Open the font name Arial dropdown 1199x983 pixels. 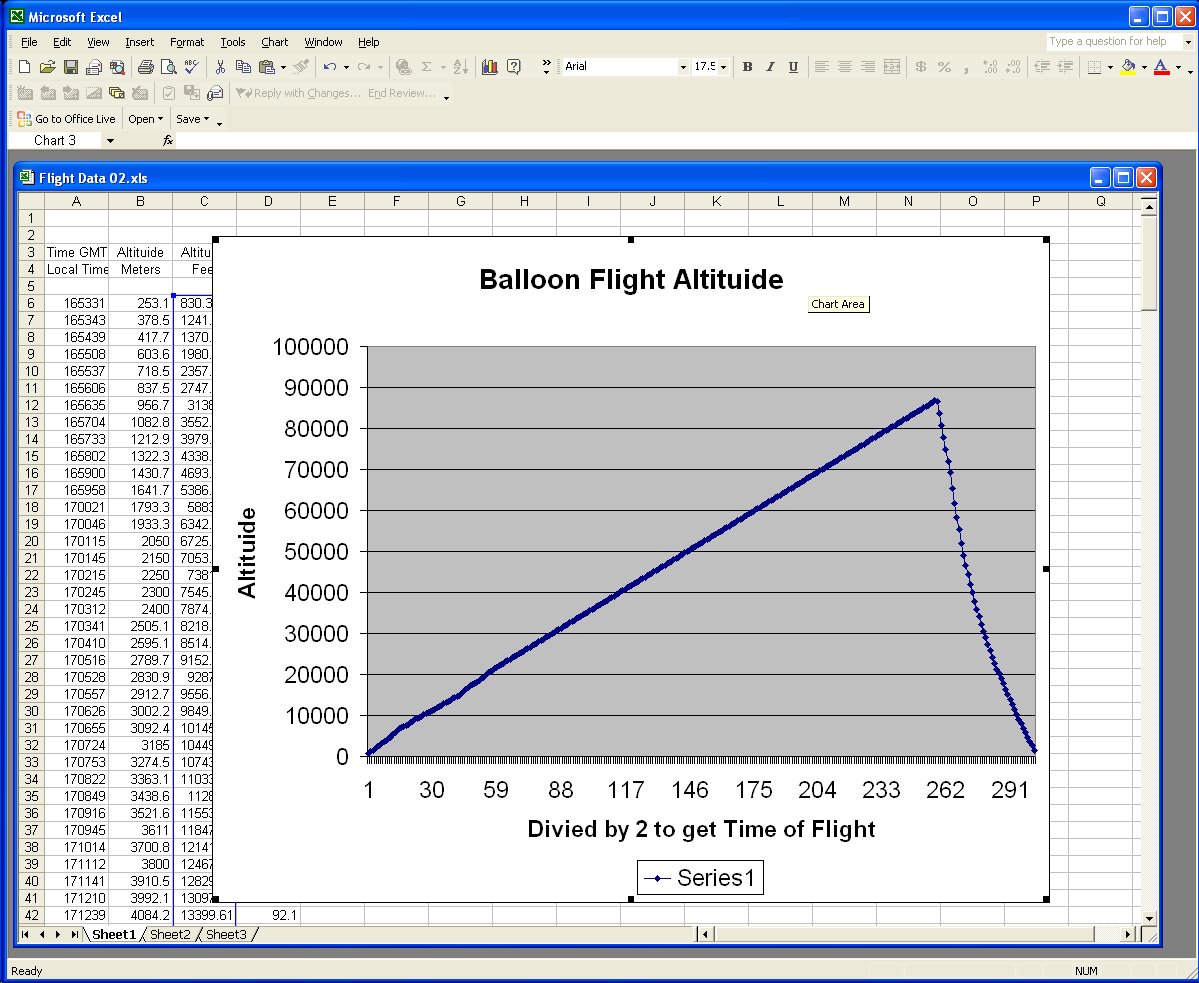(683, 67)
